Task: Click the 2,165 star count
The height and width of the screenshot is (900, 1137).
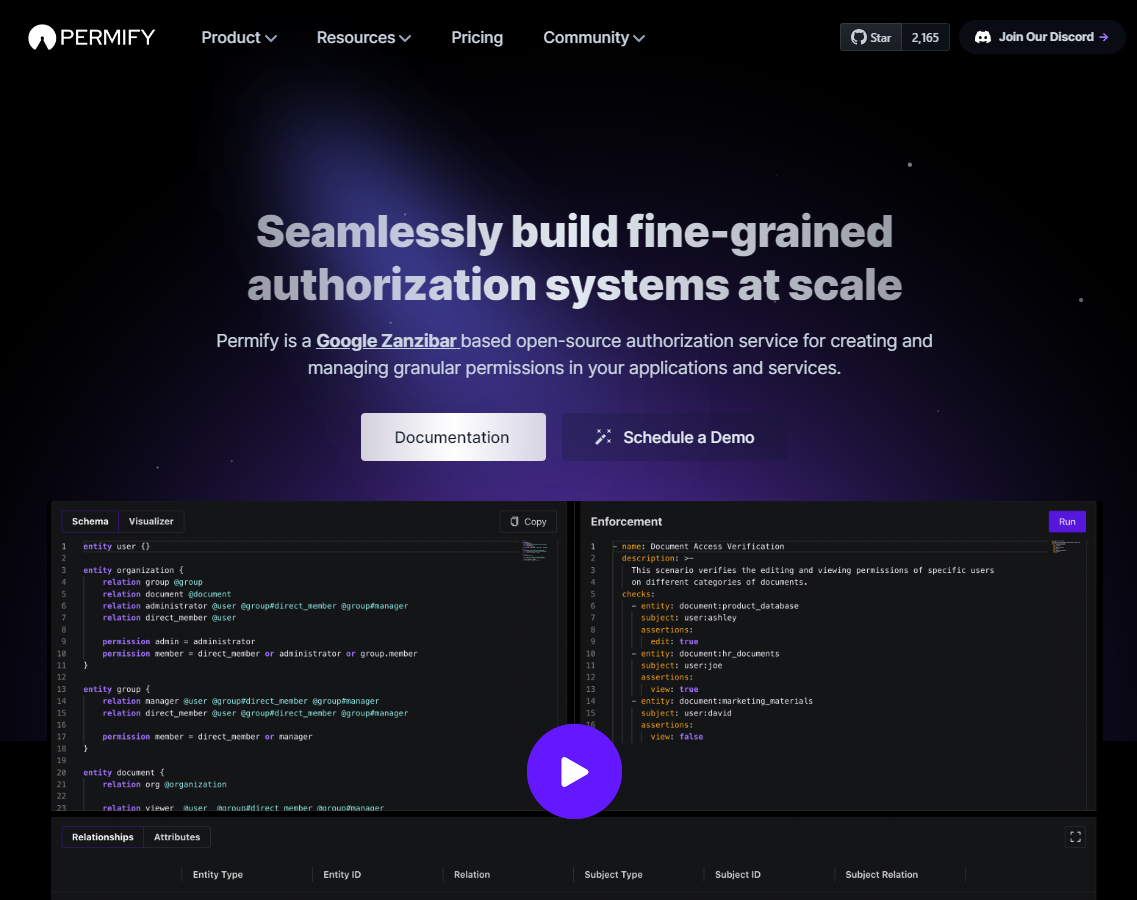Action: (x=925, y=37)
